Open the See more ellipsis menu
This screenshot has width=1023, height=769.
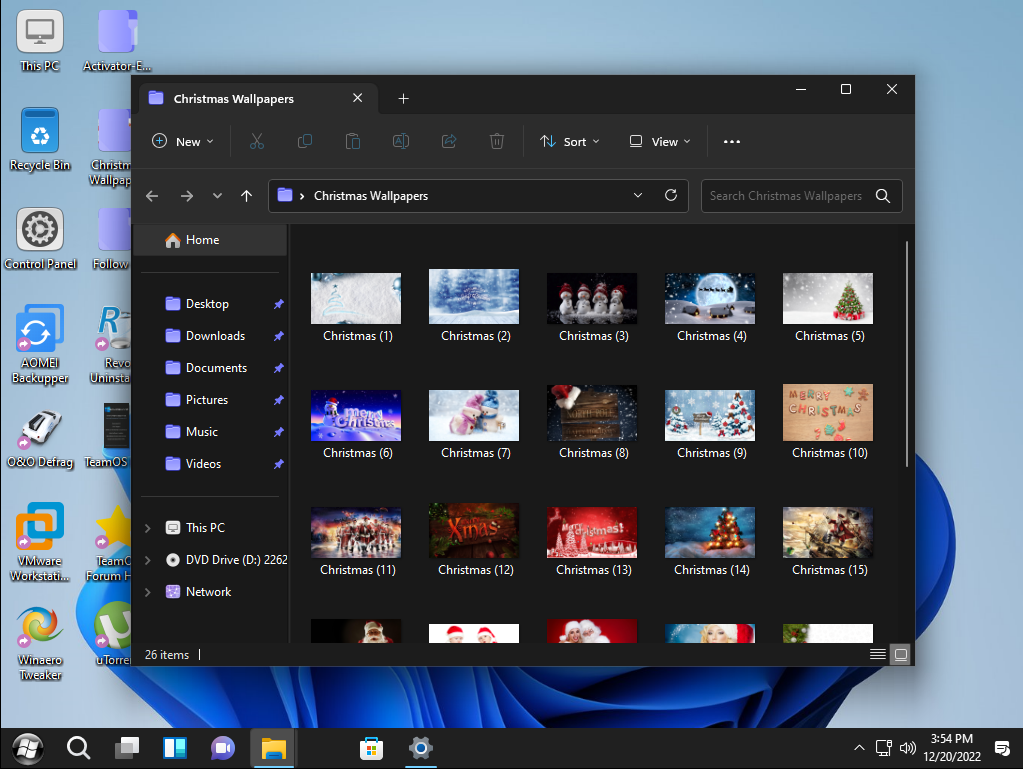[732, 142]
